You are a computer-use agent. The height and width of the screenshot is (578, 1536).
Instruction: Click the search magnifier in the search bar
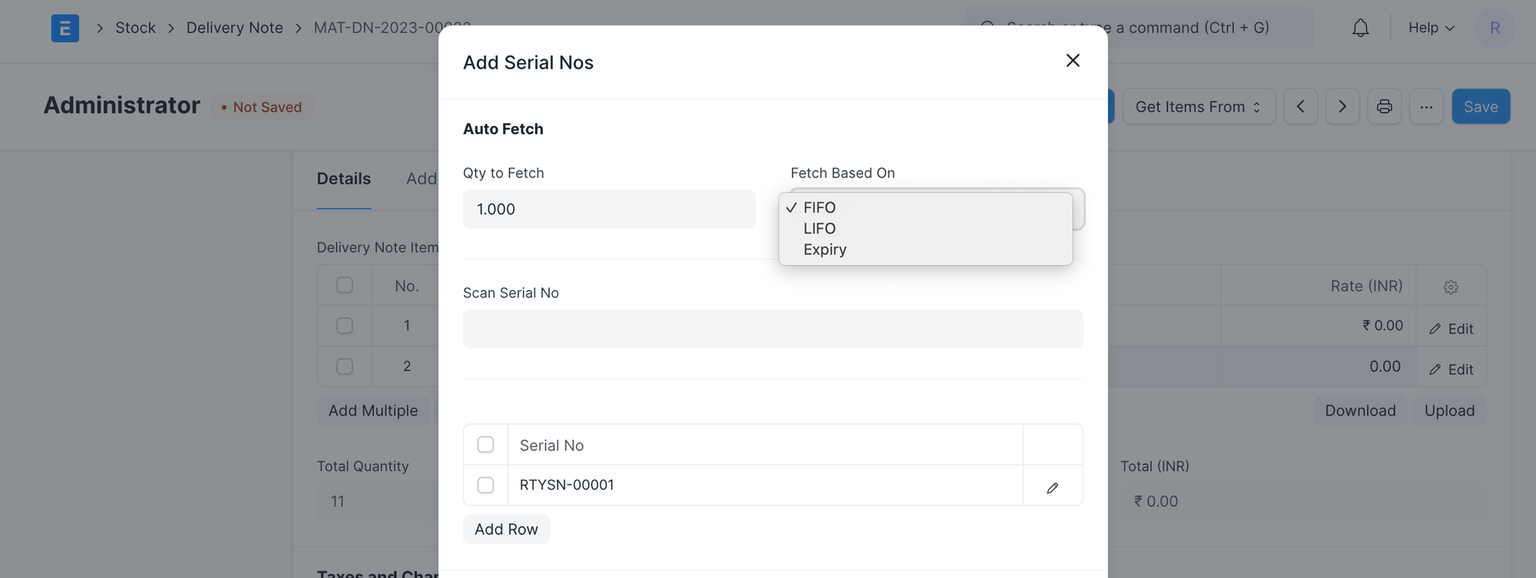point(986,27)
